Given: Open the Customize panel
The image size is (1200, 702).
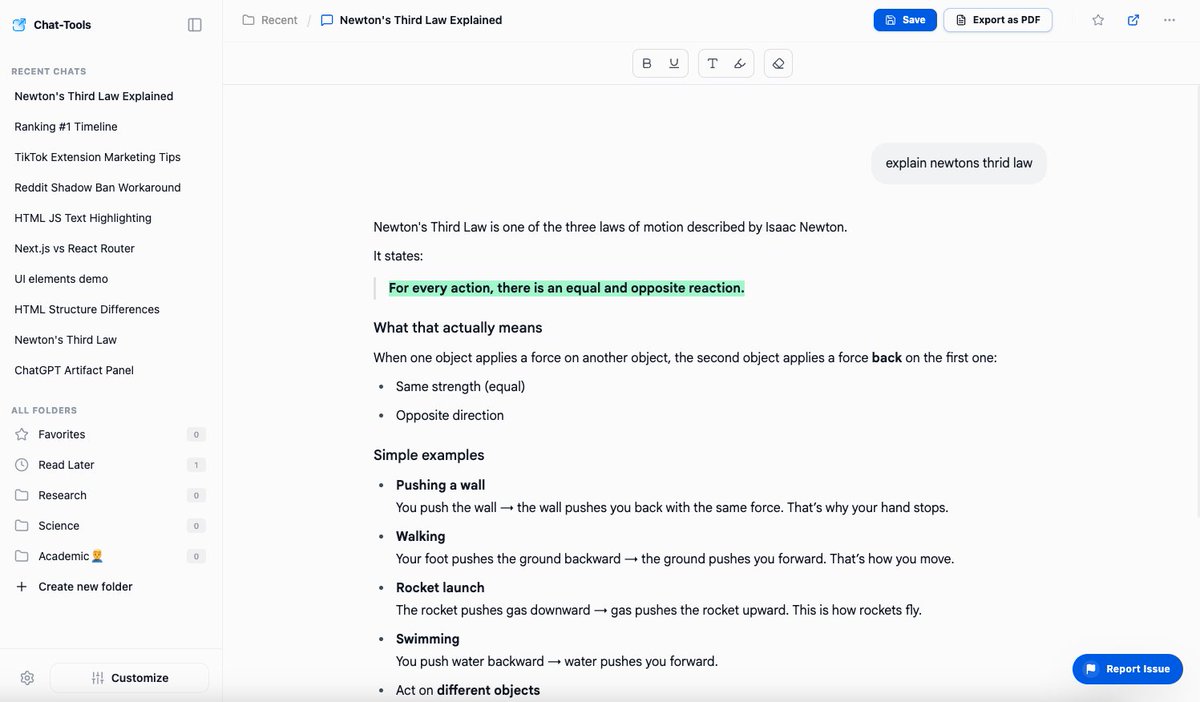Looking at the screenshot, I should point(130,678).
